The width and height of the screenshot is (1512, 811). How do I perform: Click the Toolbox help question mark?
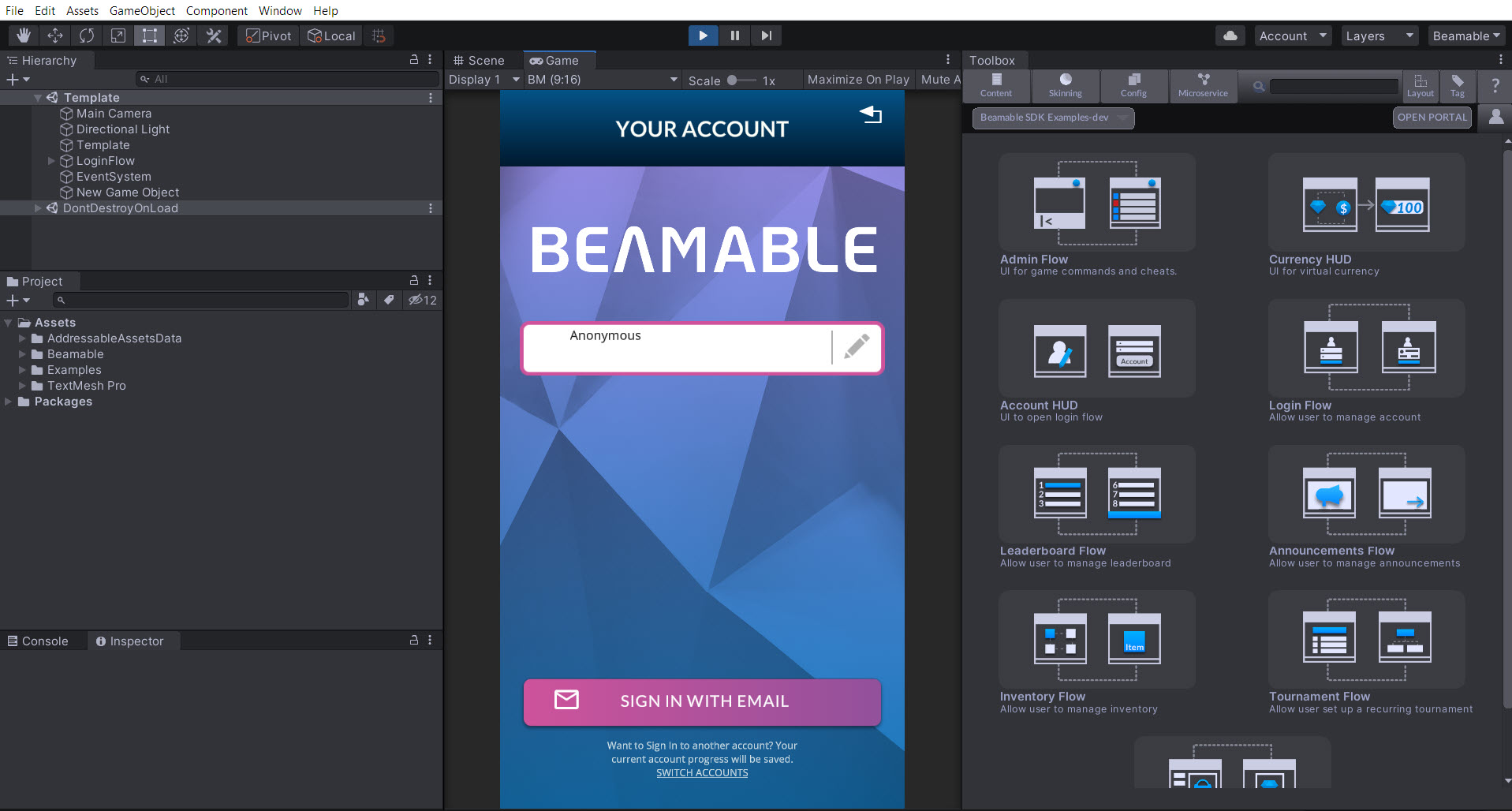pos(1495,85)
